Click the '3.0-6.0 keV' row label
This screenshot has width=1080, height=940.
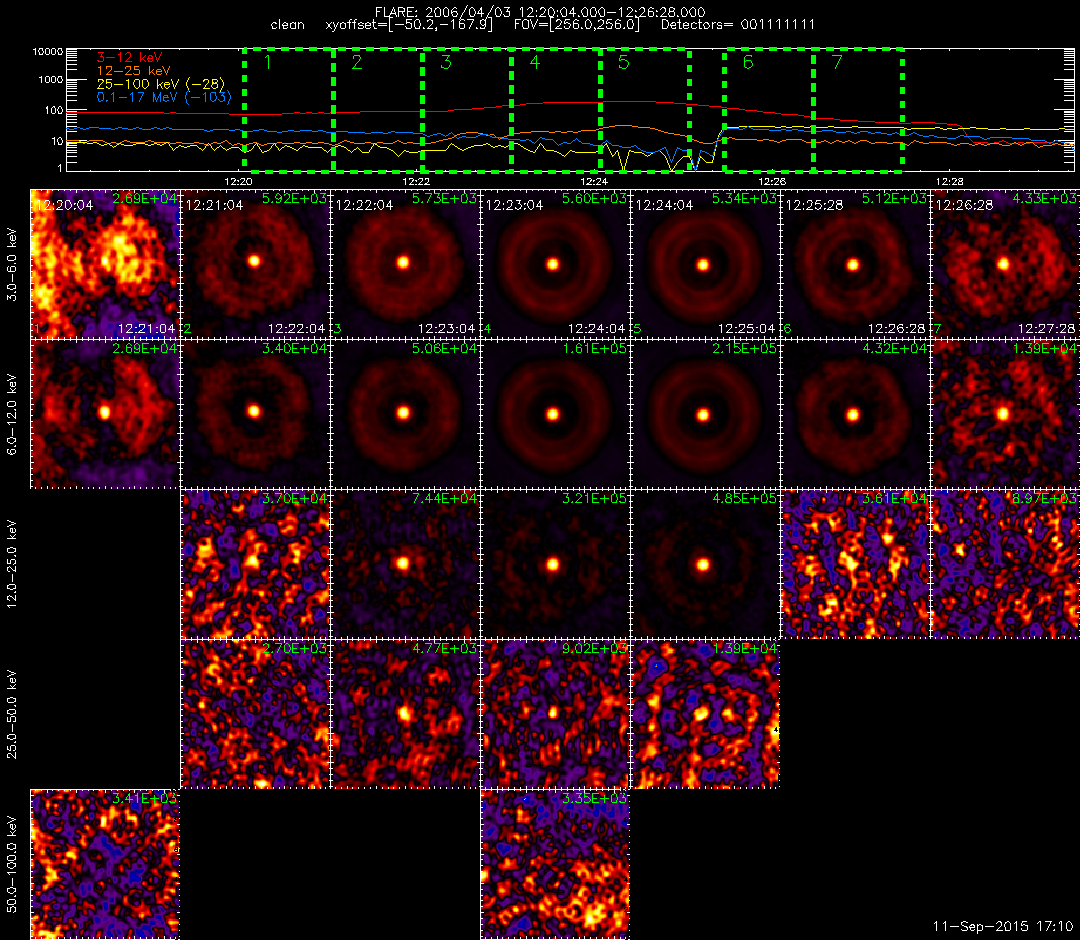point(12,264)
